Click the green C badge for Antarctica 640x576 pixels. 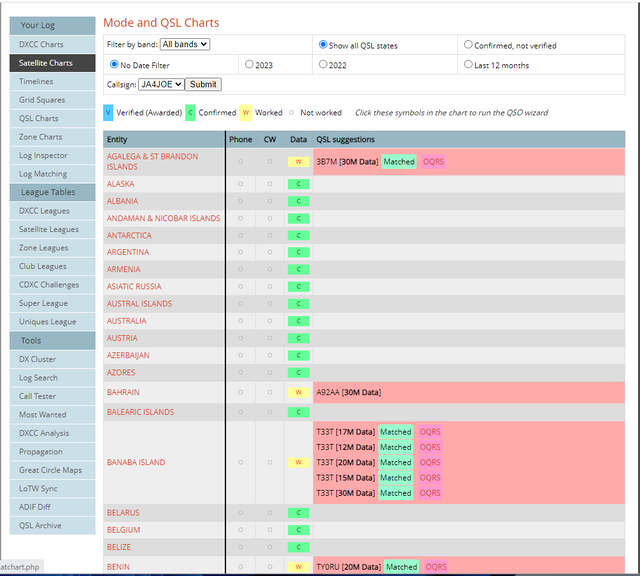point(298,236)
